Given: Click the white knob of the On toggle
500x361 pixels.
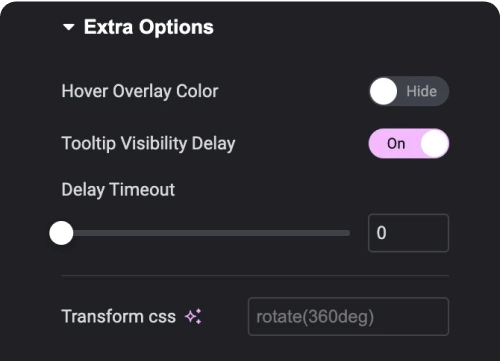Looking at the screenshot, I should pos(434,144).
